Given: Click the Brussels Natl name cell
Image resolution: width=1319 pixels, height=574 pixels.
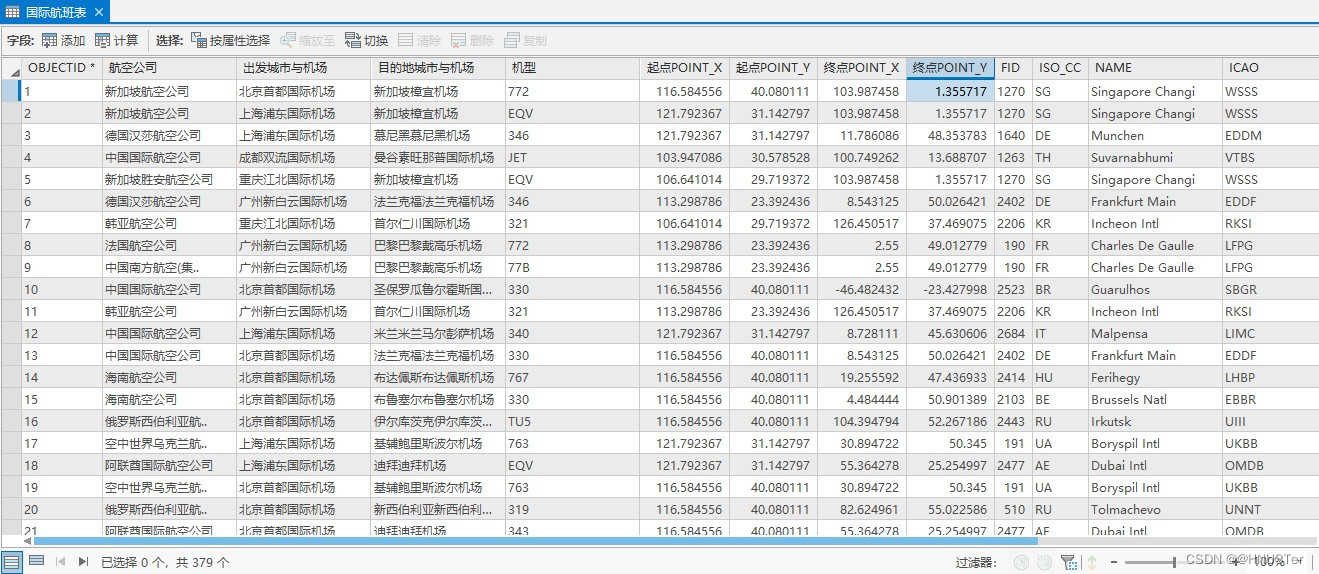Looking at the screenshot, I should (1155, 399).
